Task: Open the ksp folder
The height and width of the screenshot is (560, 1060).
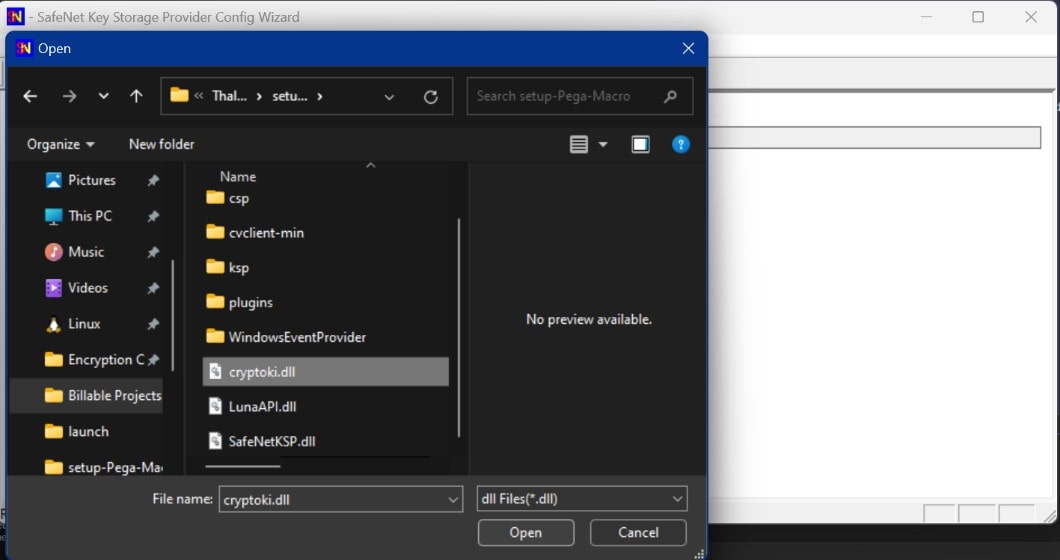Action: 238,267
